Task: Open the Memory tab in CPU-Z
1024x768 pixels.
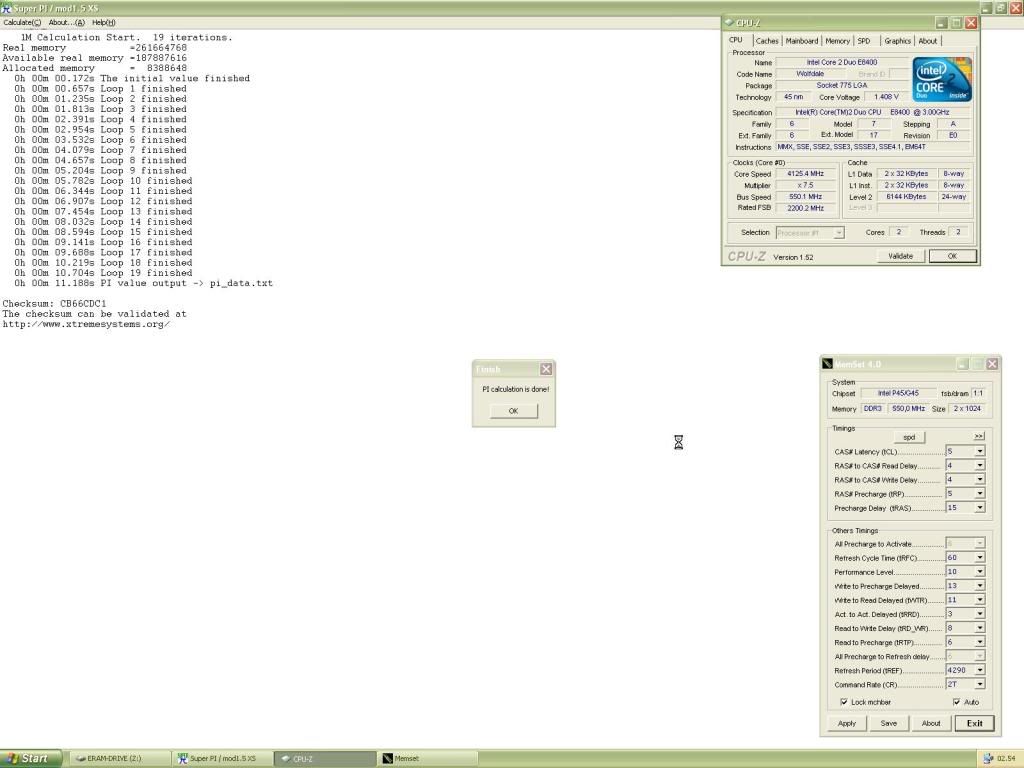Action: click(x=837, y=40)
